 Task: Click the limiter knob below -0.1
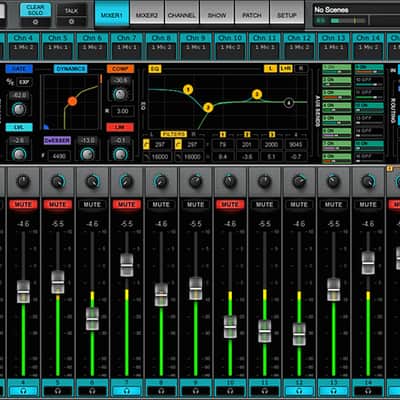(120, 154)
